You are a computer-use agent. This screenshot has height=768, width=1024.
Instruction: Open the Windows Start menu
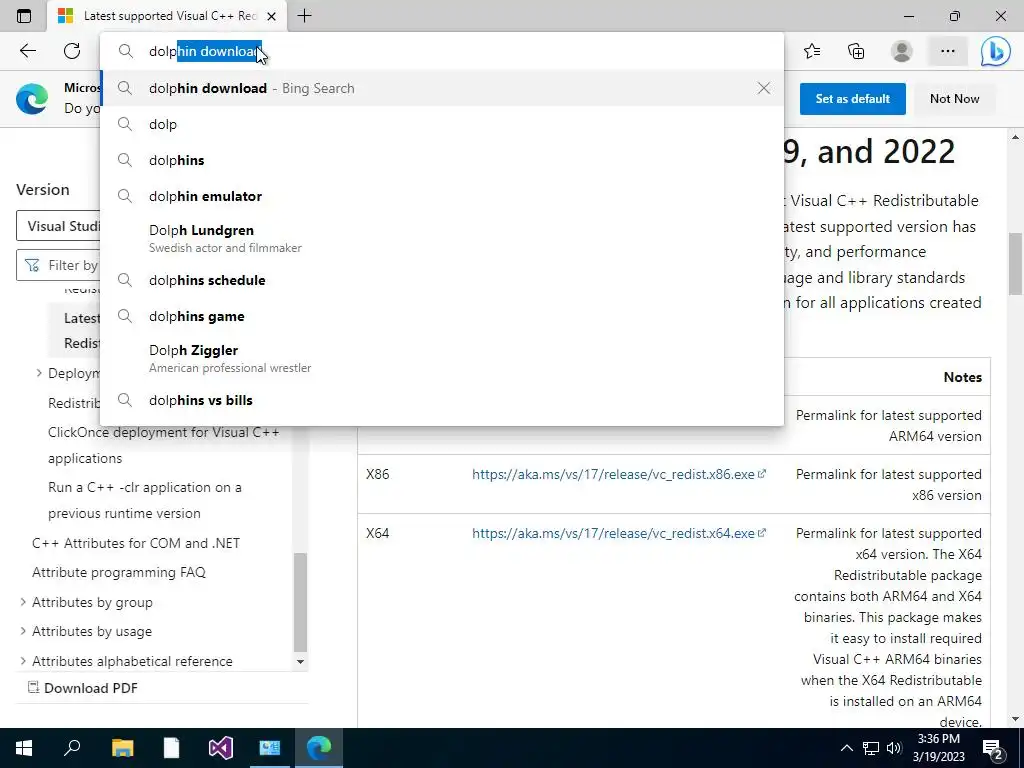pos(24,748)
